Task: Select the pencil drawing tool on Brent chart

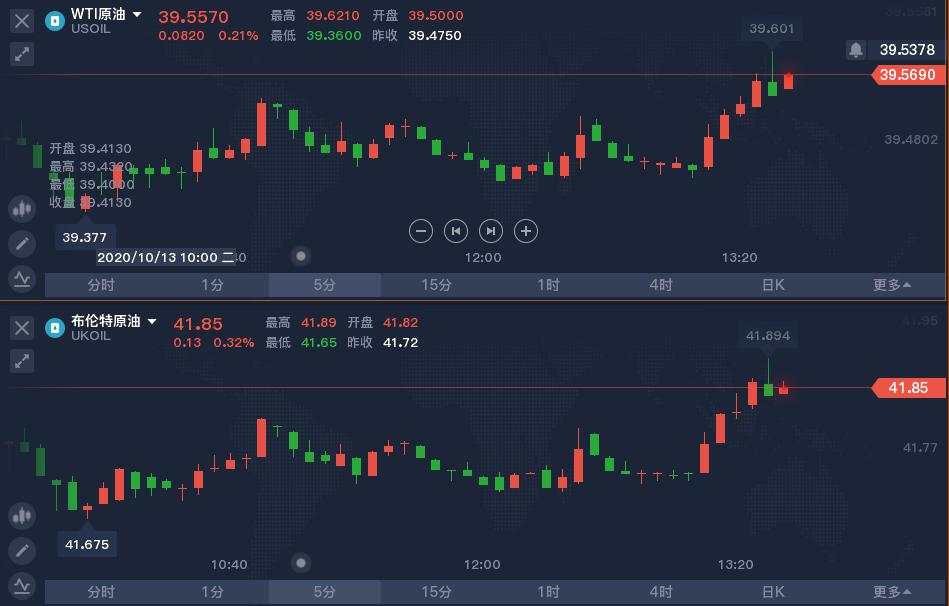Action: point(22,551)
